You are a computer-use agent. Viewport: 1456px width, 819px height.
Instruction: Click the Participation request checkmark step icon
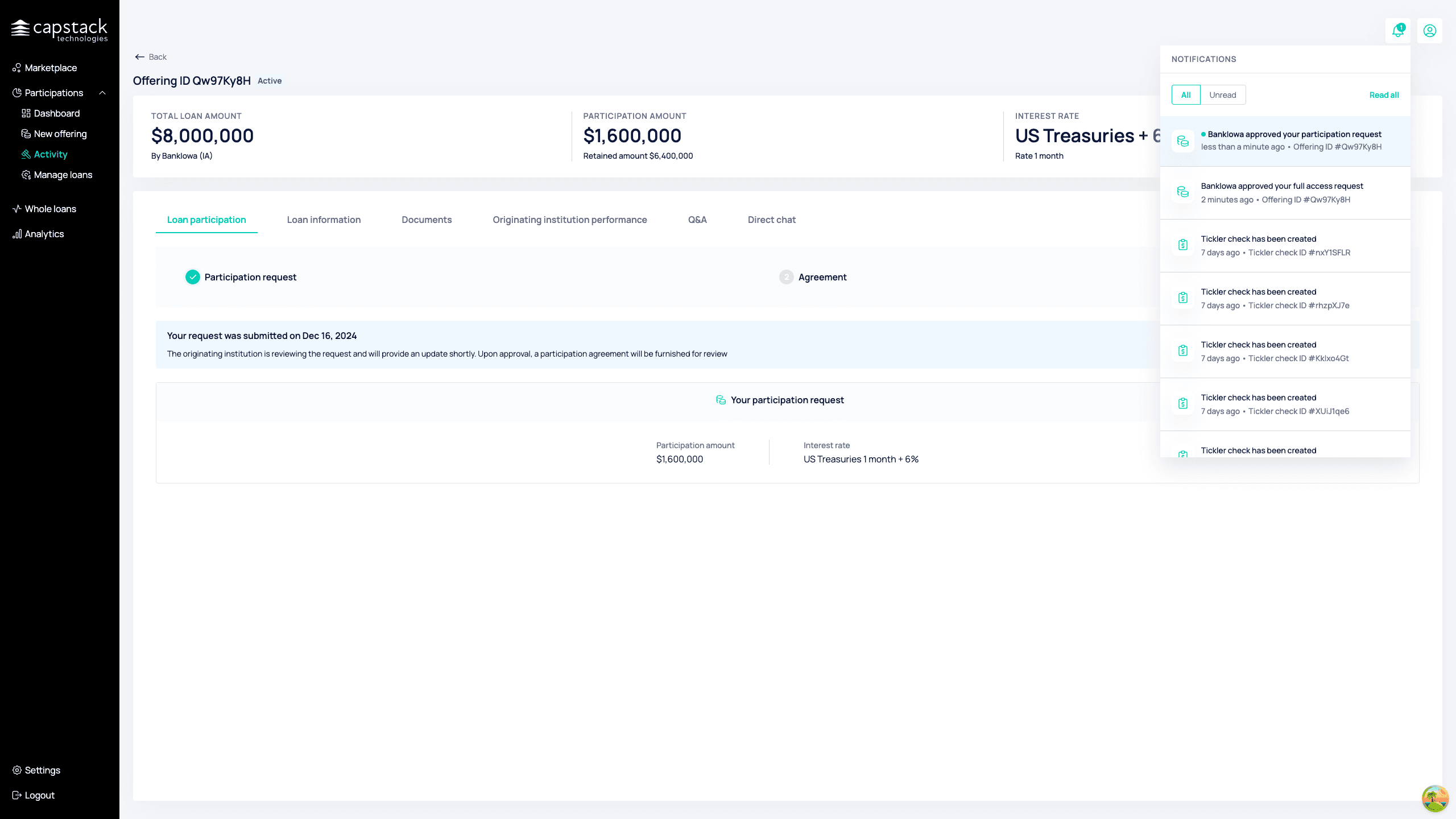[x=193, y=277]
